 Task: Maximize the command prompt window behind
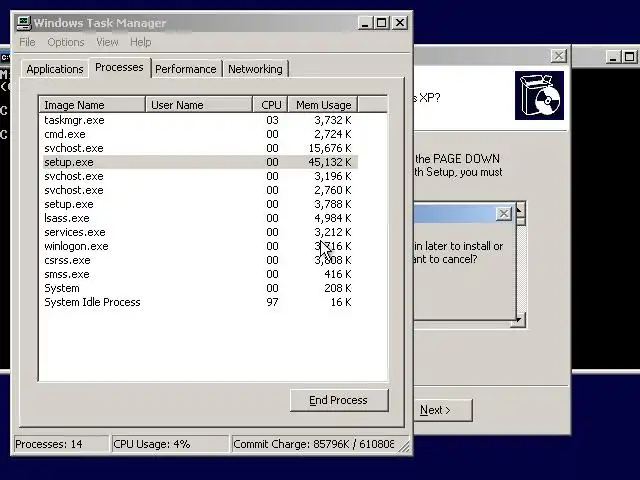click(630, 57)
